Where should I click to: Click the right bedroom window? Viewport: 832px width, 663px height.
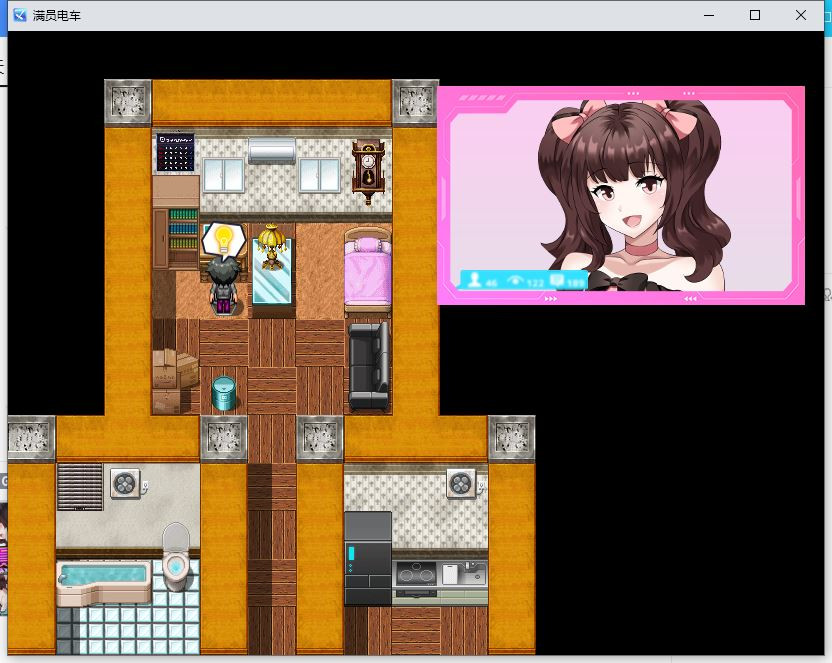(x=319, y=175)
